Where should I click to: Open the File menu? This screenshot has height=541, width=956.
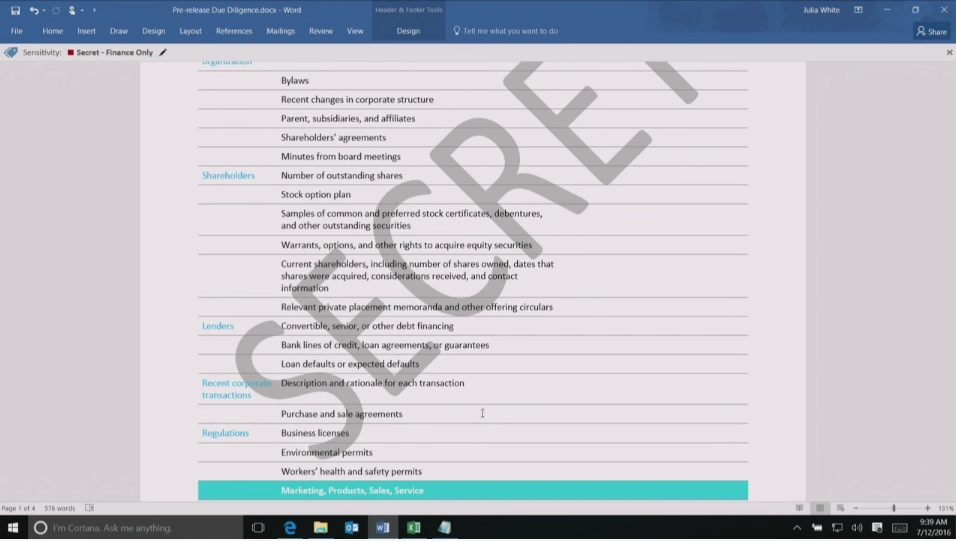point(17,31)
